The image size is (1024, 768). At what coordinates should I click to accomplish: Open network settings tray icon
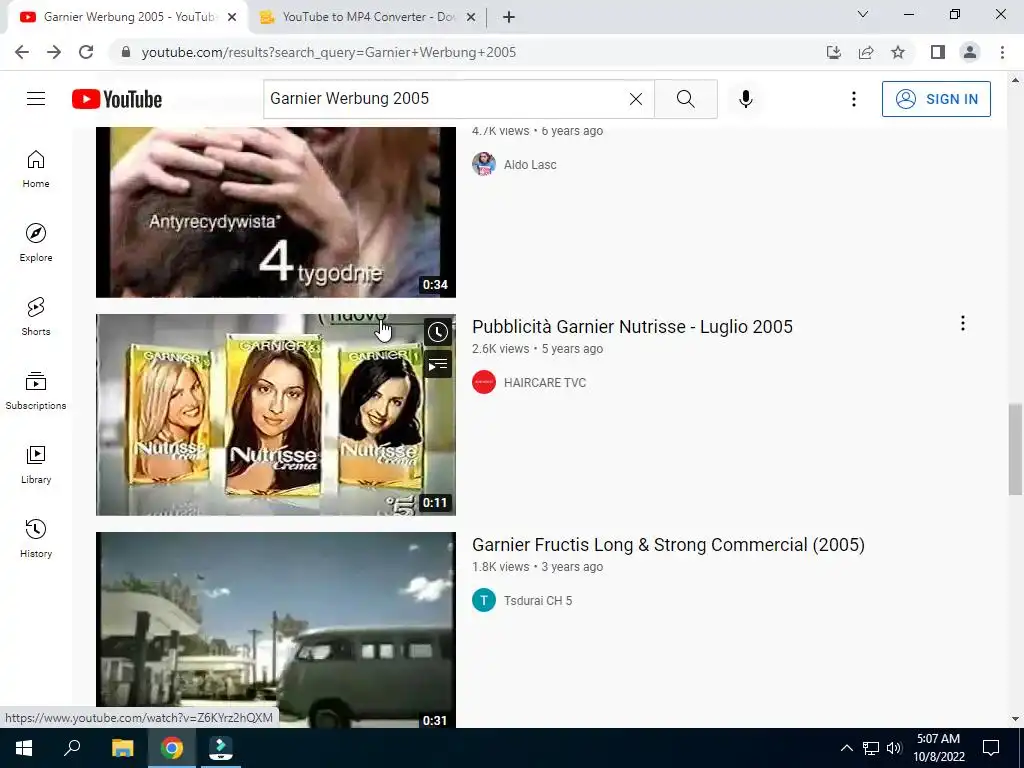pos(871,748)
